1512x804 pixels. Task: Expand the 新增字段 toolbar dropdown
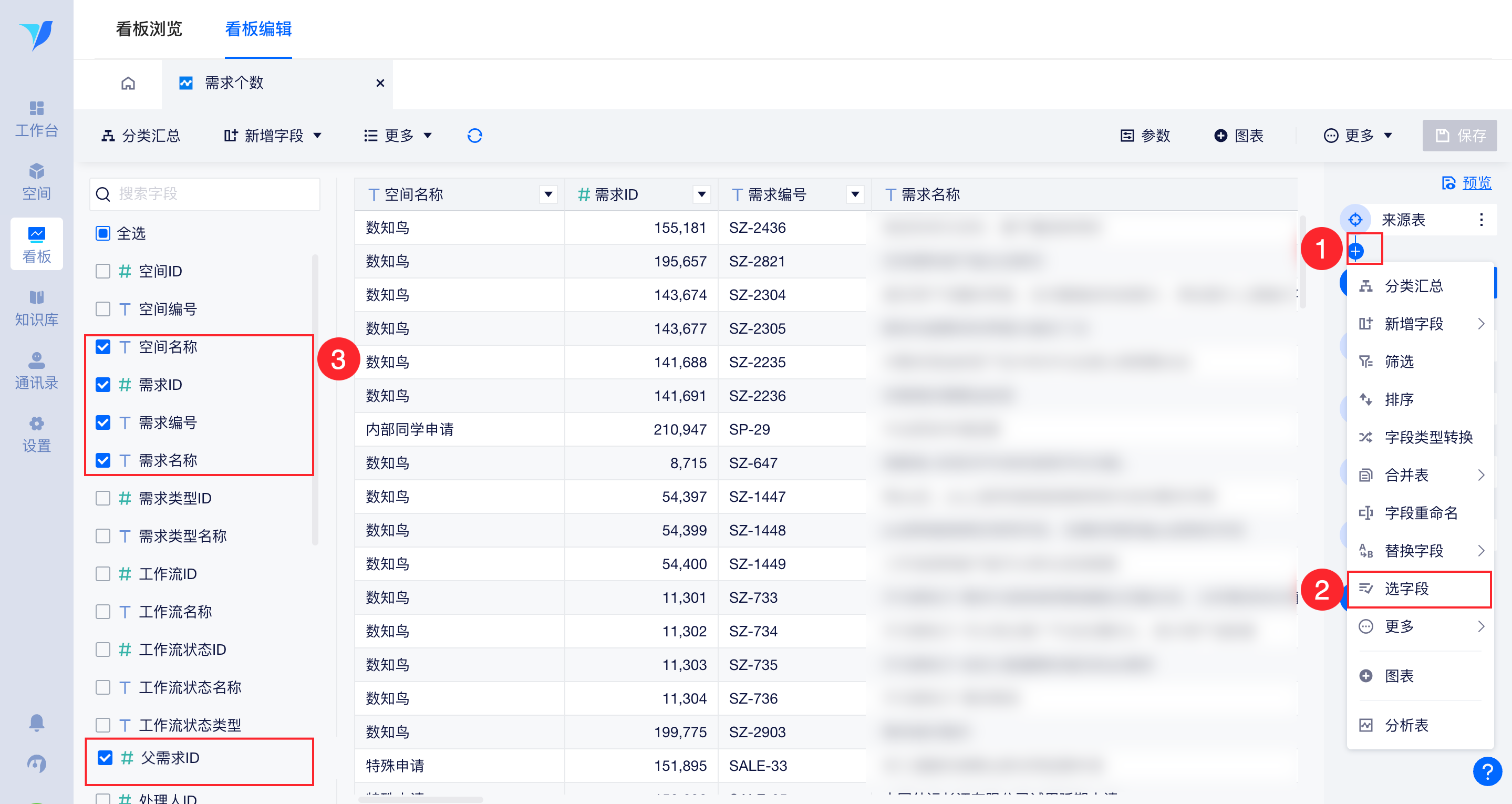(273, 136)
